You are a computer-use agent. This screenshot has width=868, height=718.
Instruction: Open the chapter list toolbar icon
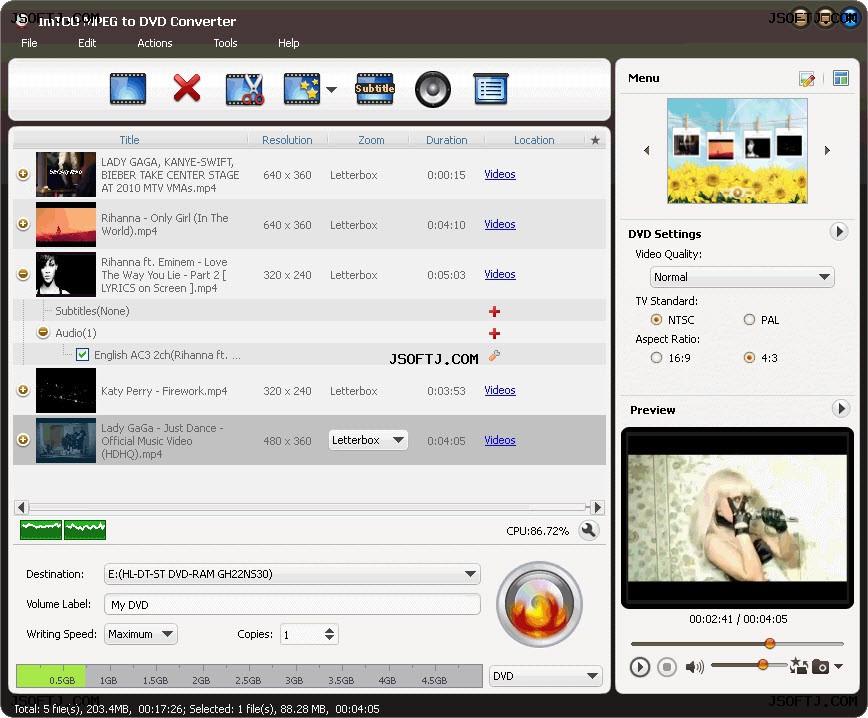tap(492, 89)
